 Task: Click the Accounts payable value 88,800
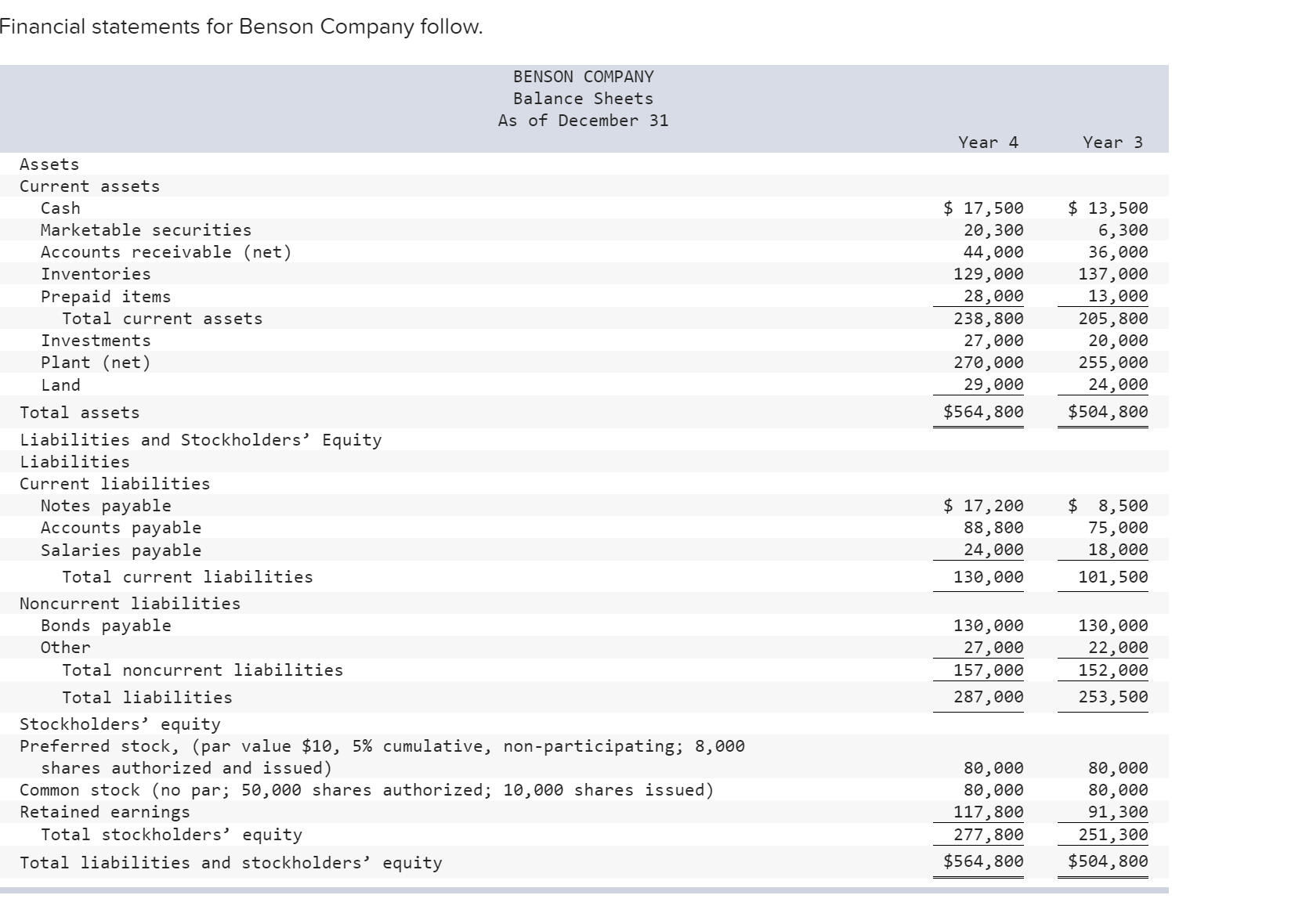point(994,527)
